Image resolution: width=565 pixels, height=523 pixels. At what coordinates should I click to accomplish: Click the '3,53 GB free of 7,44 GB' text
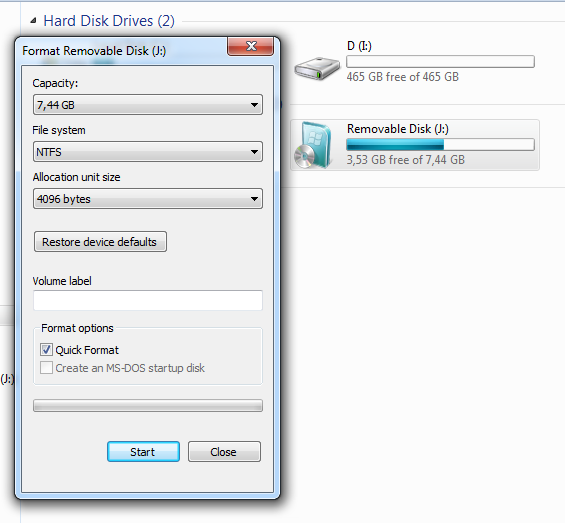point(406,160)
